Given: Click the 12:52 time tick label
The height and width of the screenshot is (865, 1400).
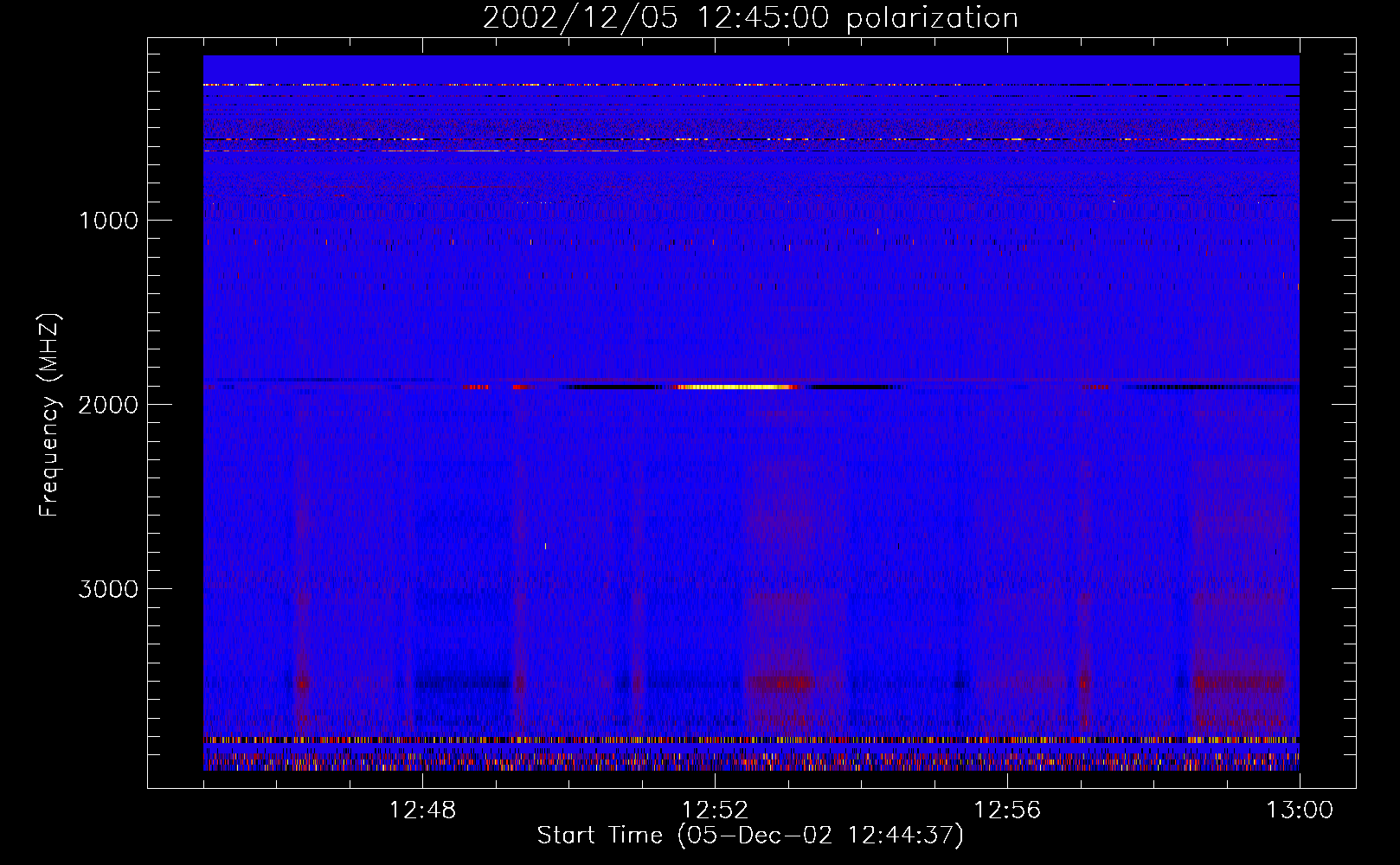Looking at the screenshot, I should [715, 811].
